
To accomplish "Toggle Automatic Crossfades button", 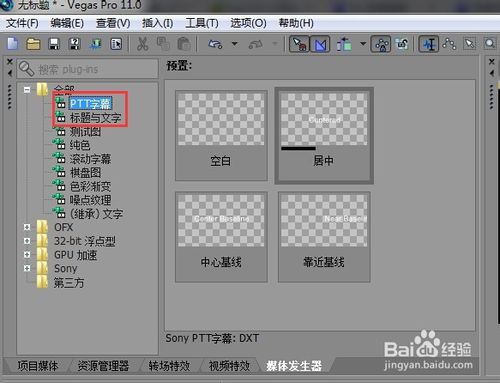I will (320, 44).
